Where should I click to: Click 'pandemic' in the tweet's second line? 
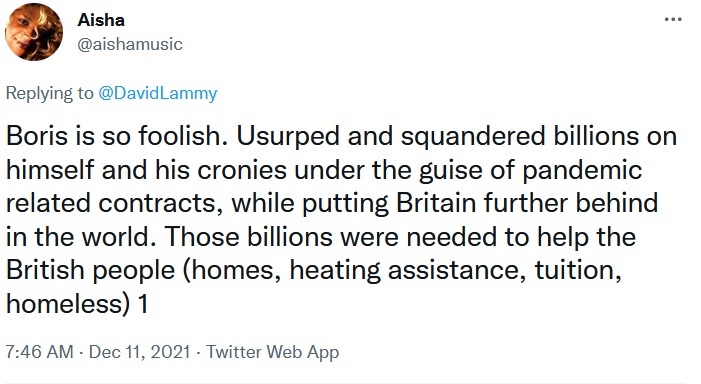(x=582, y=171)
